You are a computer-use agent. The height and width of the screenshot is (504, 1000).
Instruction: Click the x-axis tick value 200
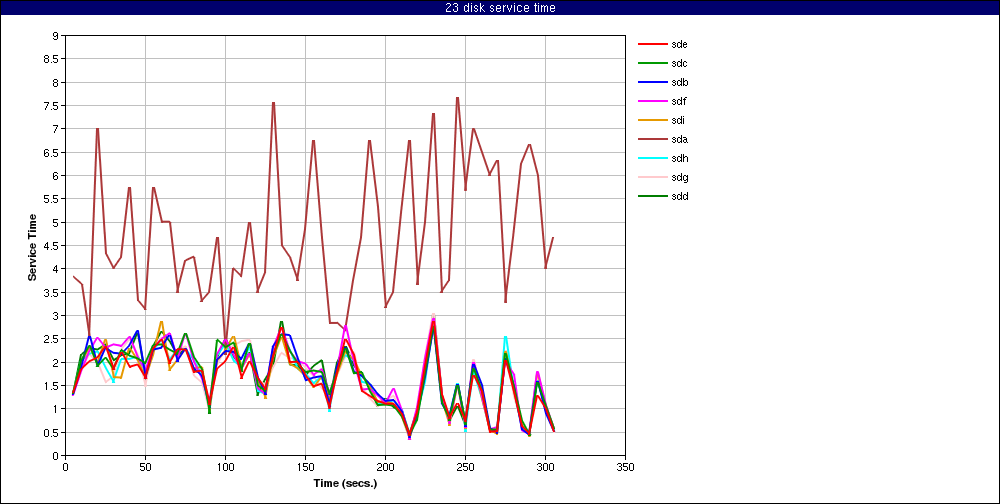(385, 467)
